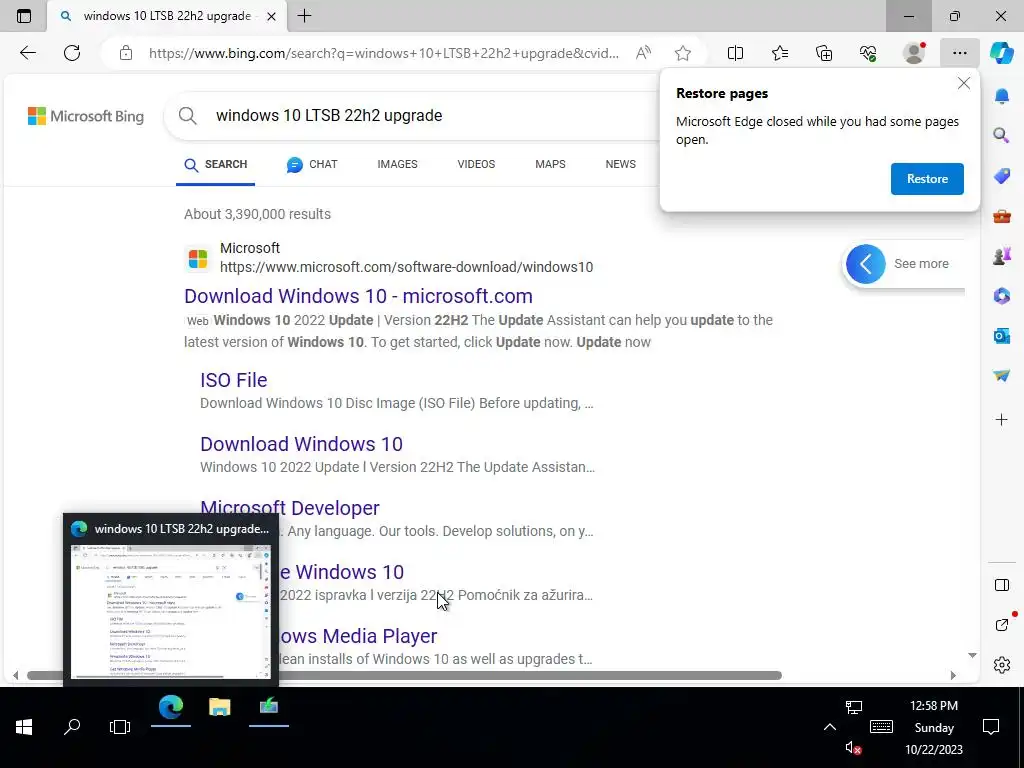Open sidebar settings gear
This screenshot has height=768, width=1024.
click(x=1001, y=665)
